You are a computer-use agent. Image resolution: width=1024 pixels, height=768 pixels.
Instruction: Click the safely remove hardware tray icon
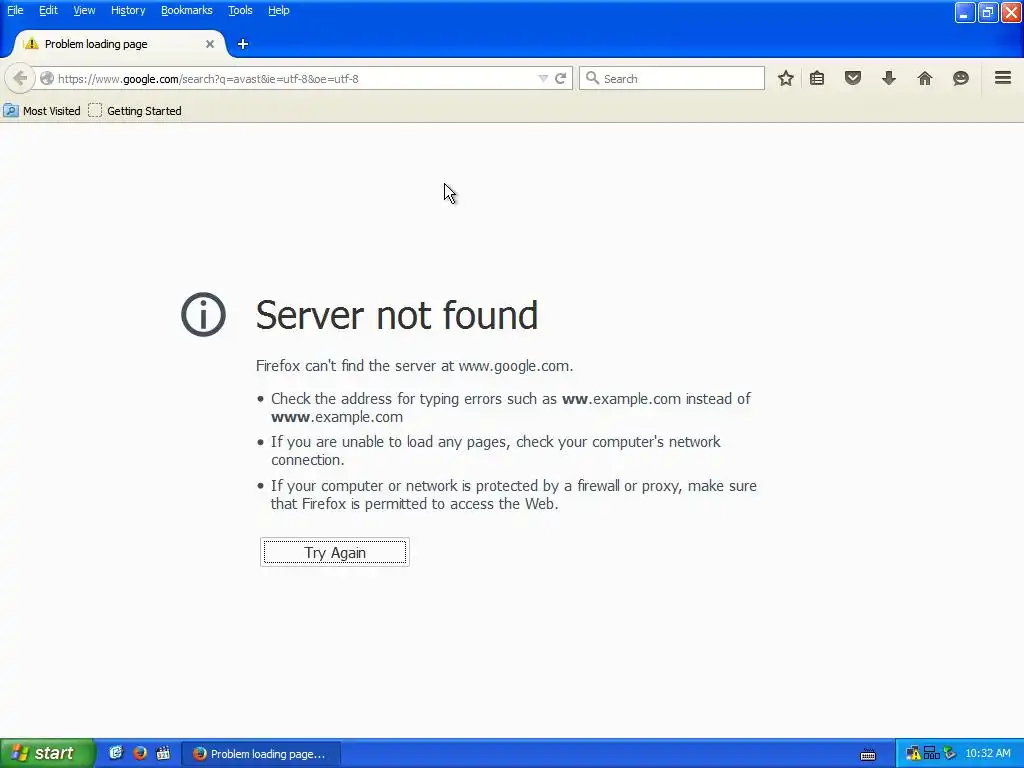tap(950, 754)
